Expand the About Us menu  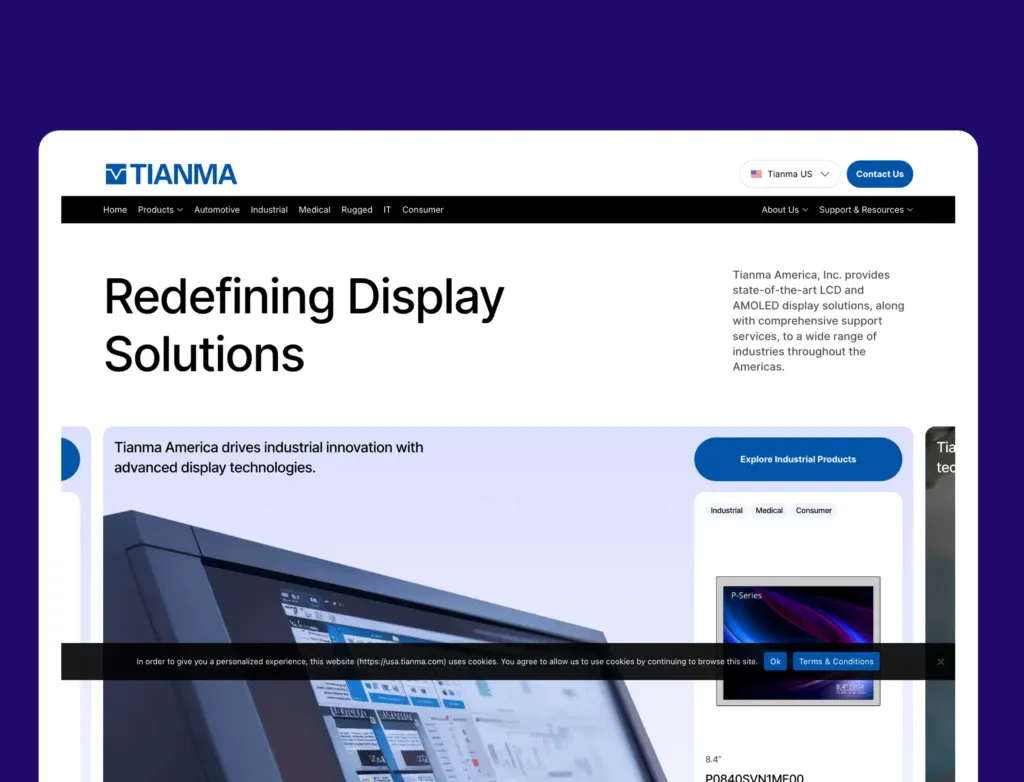coord(784,210)
